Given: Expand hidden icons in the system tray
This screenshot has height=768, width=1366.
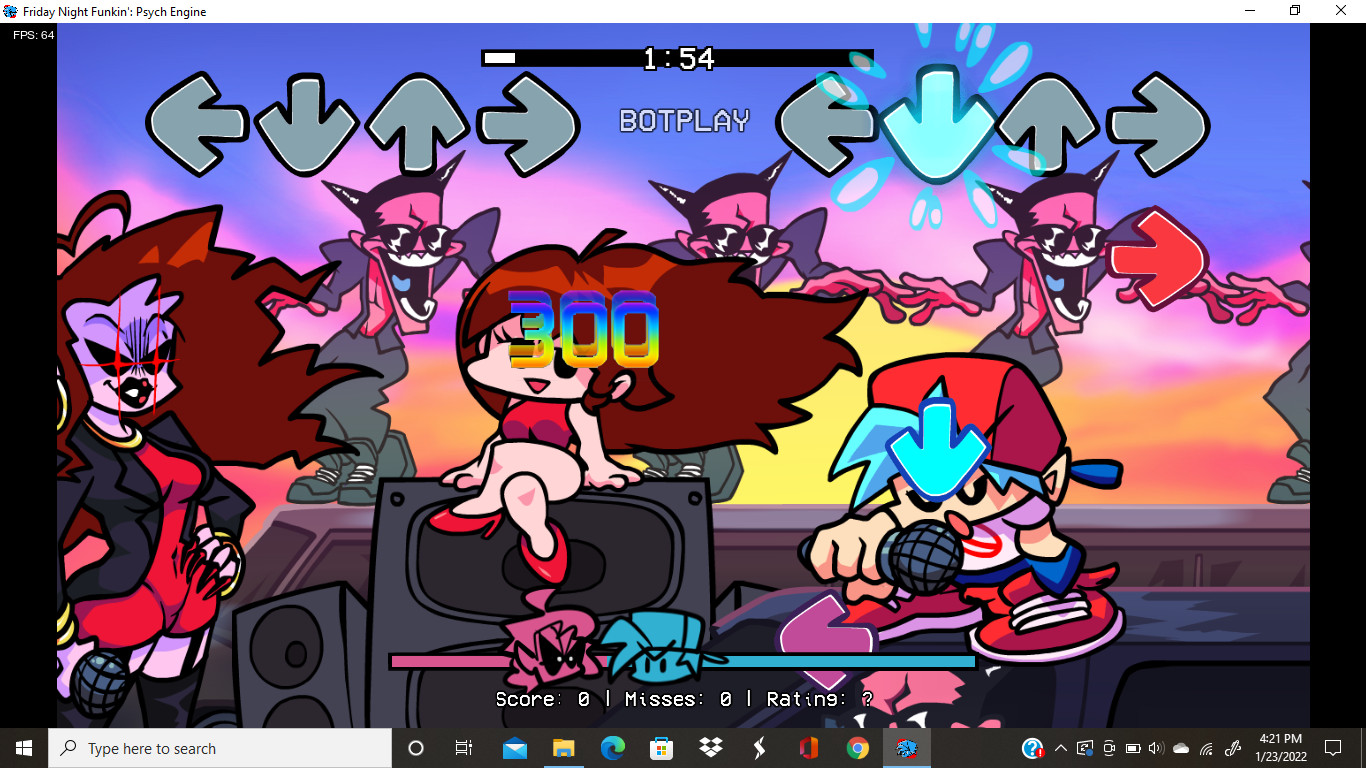Looking at the screenshot, I should pos(1061,748).
